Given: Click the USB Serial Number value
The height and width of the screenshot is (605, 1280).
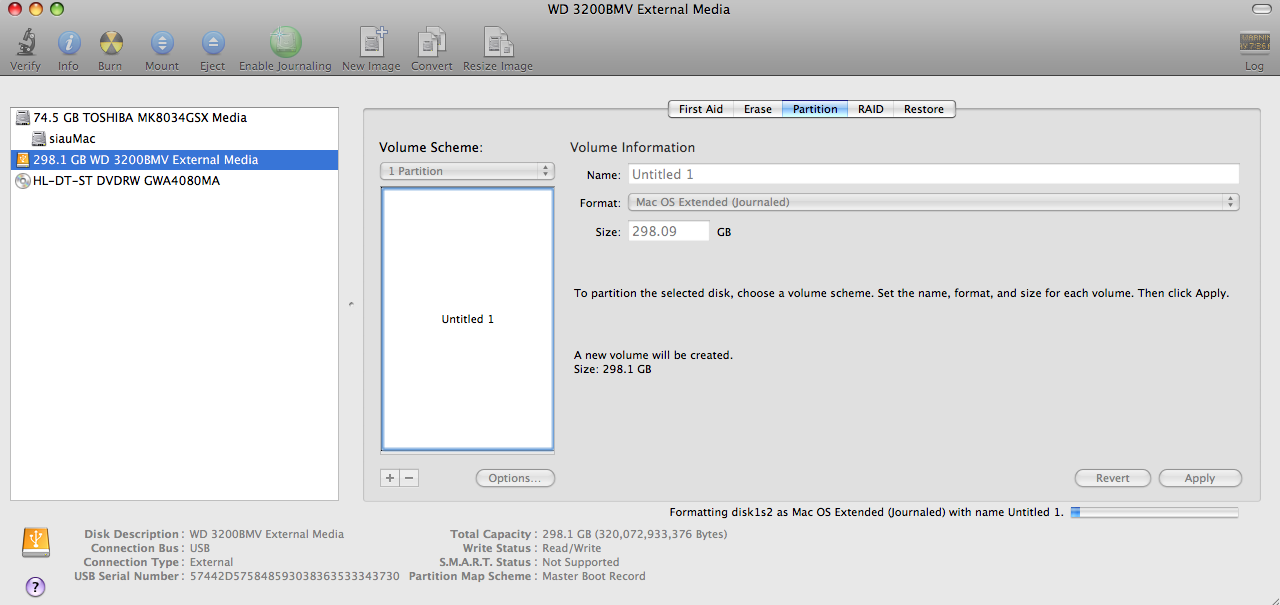Looking at the screenshot, I should tap(295, 576).
